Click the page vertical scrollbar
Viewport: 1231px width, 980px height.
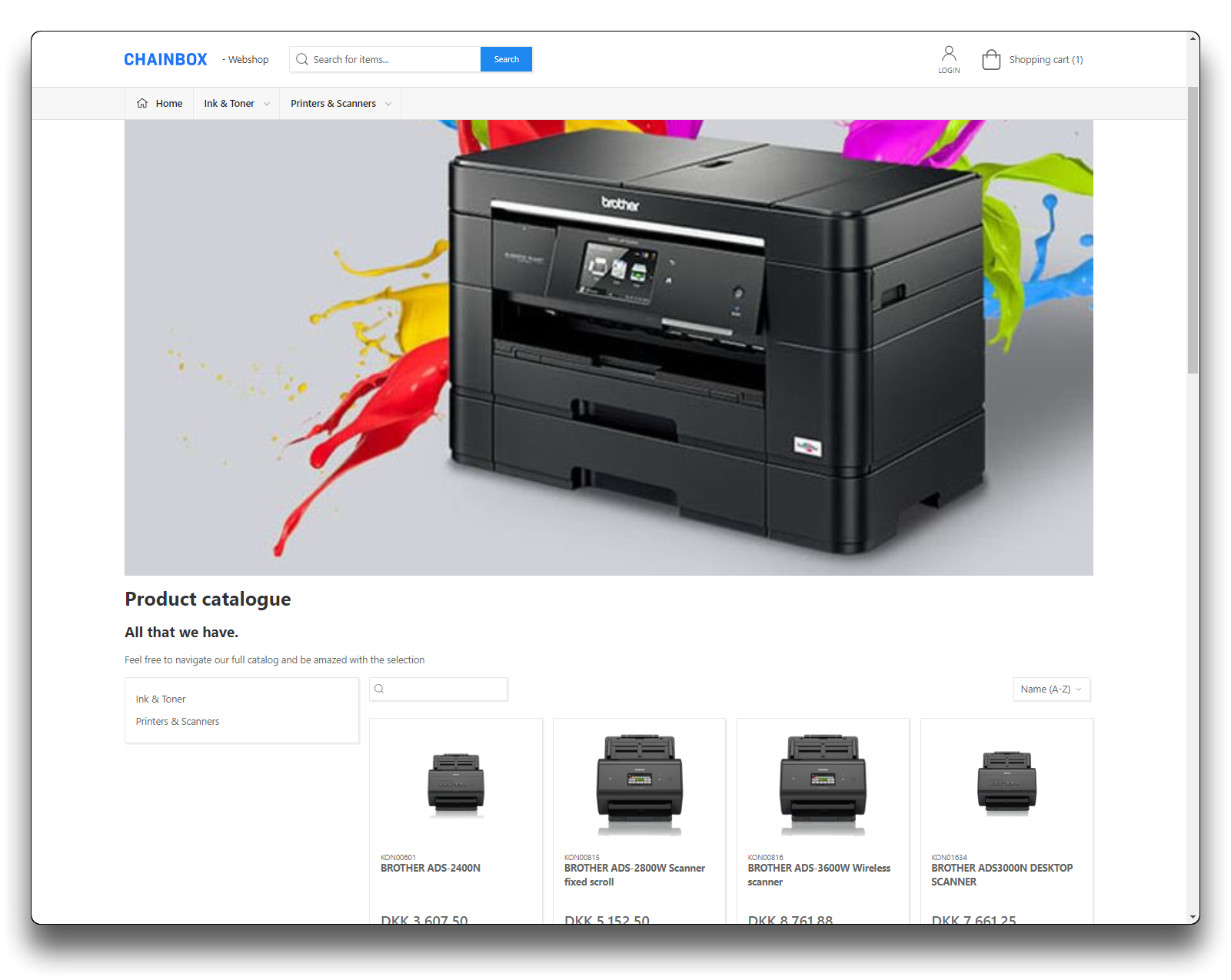1193,231
